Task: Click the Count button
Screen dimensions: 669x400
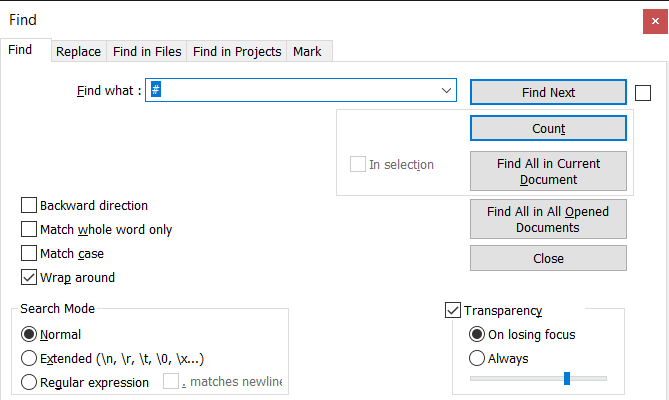Action: click(548, 128)
